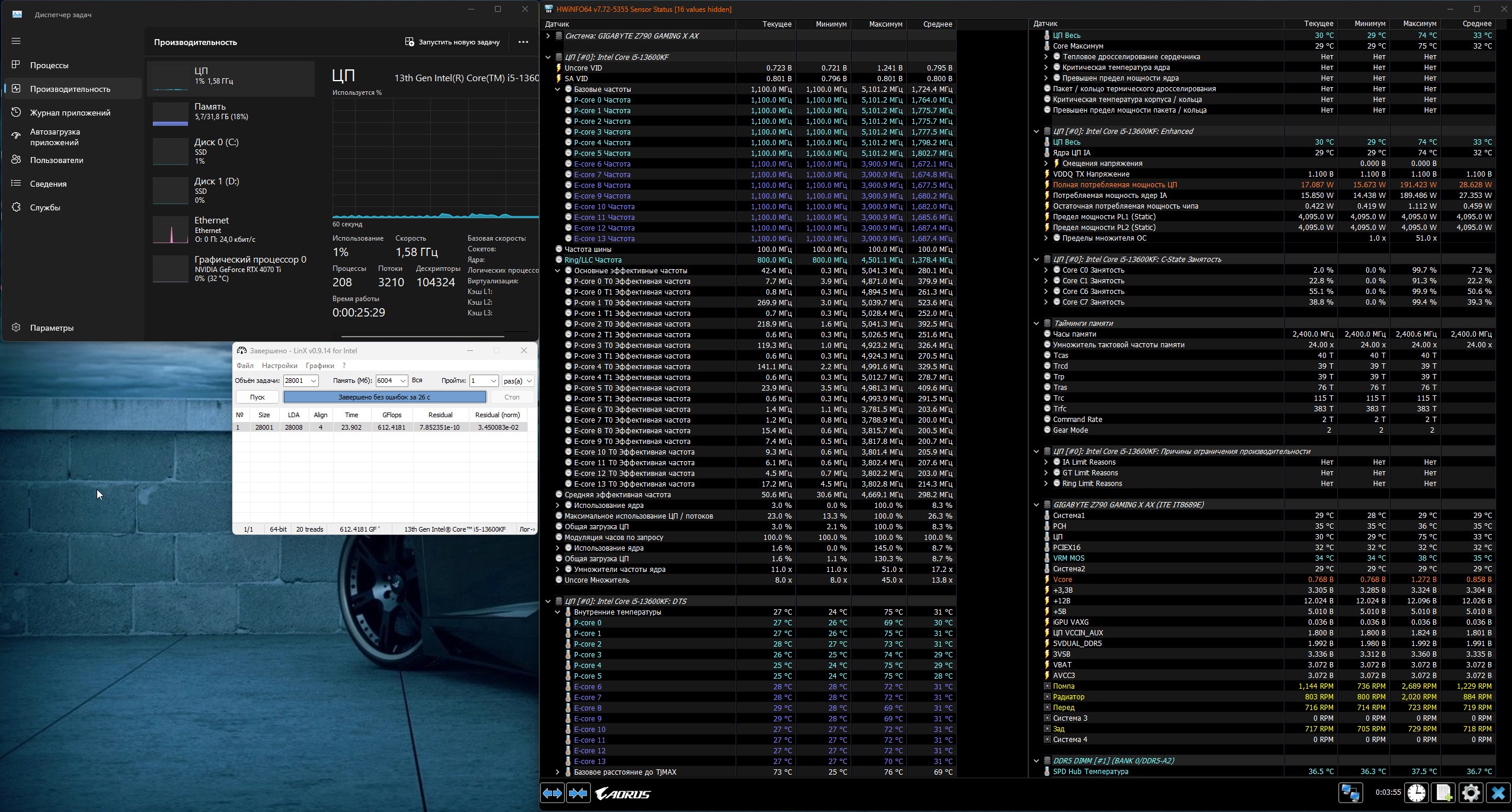Start logging with the sheet-plus icon
The width and height of the screenshot is (1512, 812).
click(1444, 793)
